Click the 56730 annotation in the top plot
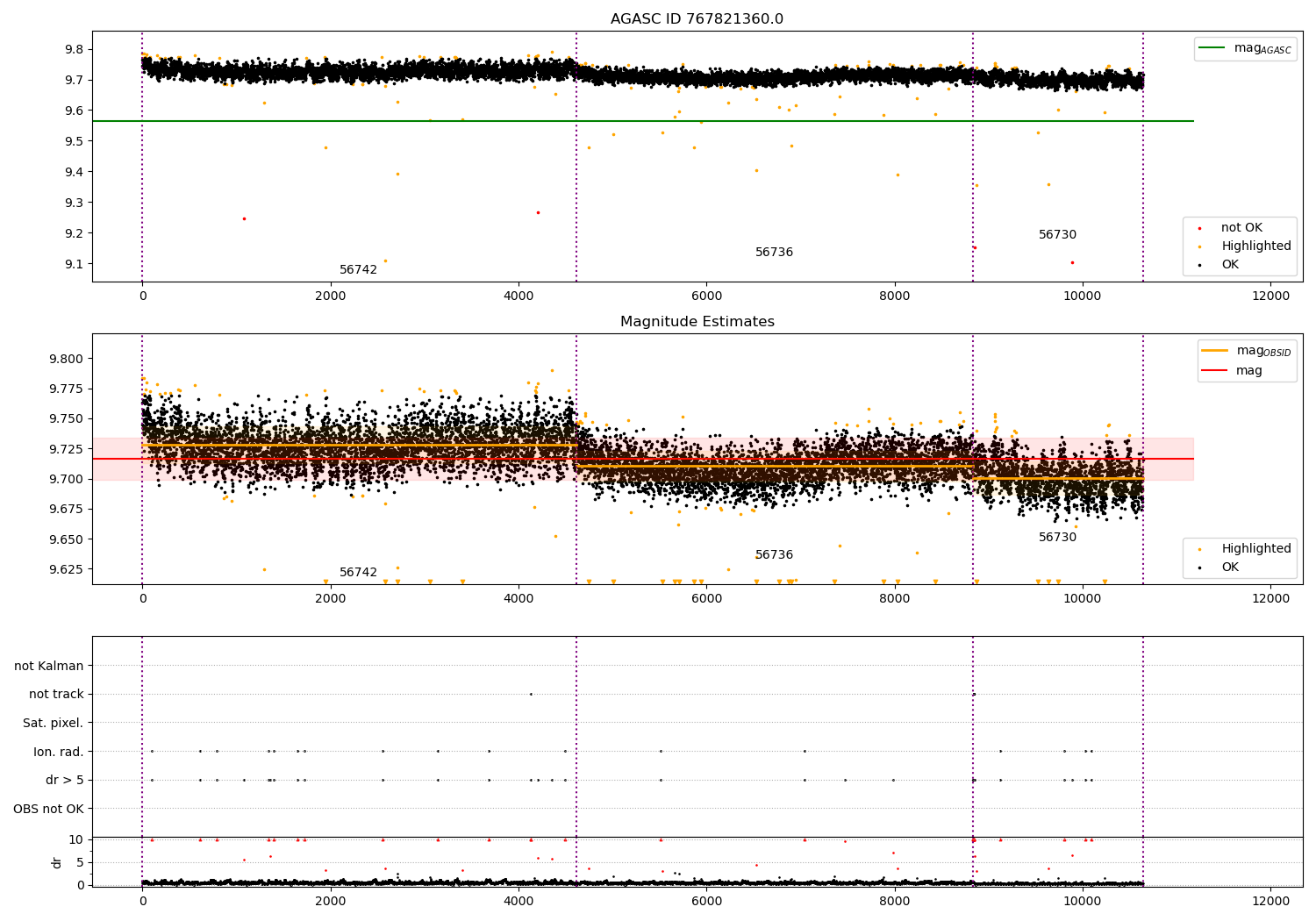Viewport: 1316px width, 921px height. pos(1057,235)
